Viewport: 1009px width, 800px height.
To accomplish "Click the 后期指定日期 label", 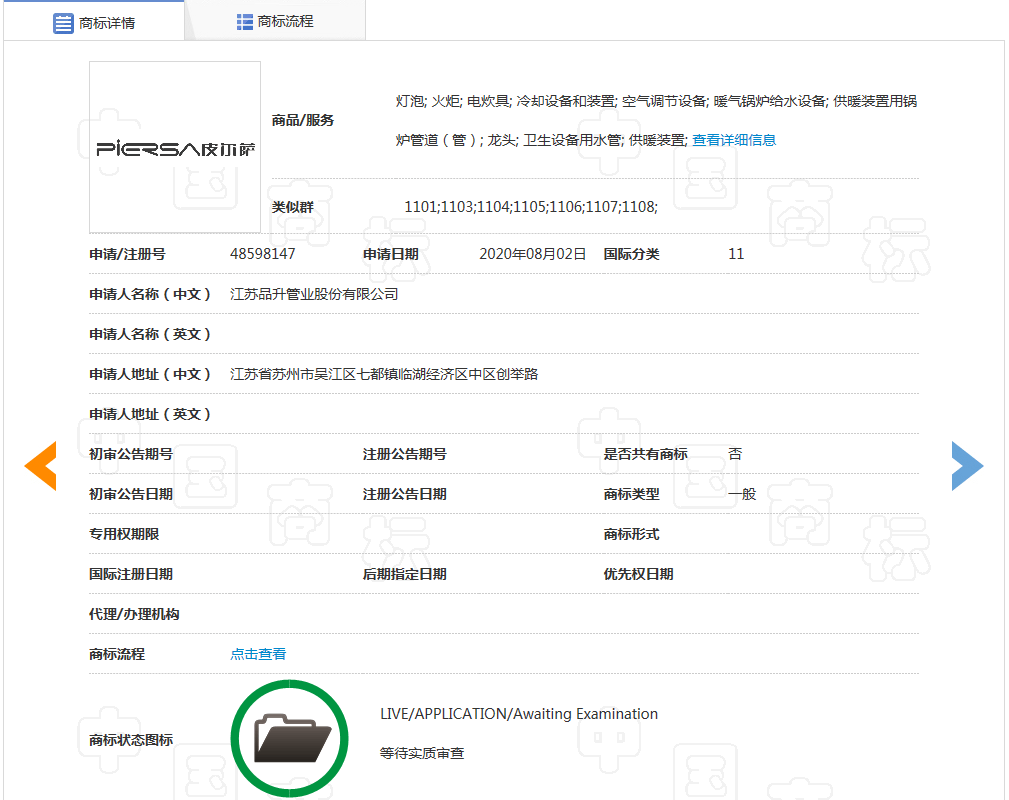I will [405, 573].
